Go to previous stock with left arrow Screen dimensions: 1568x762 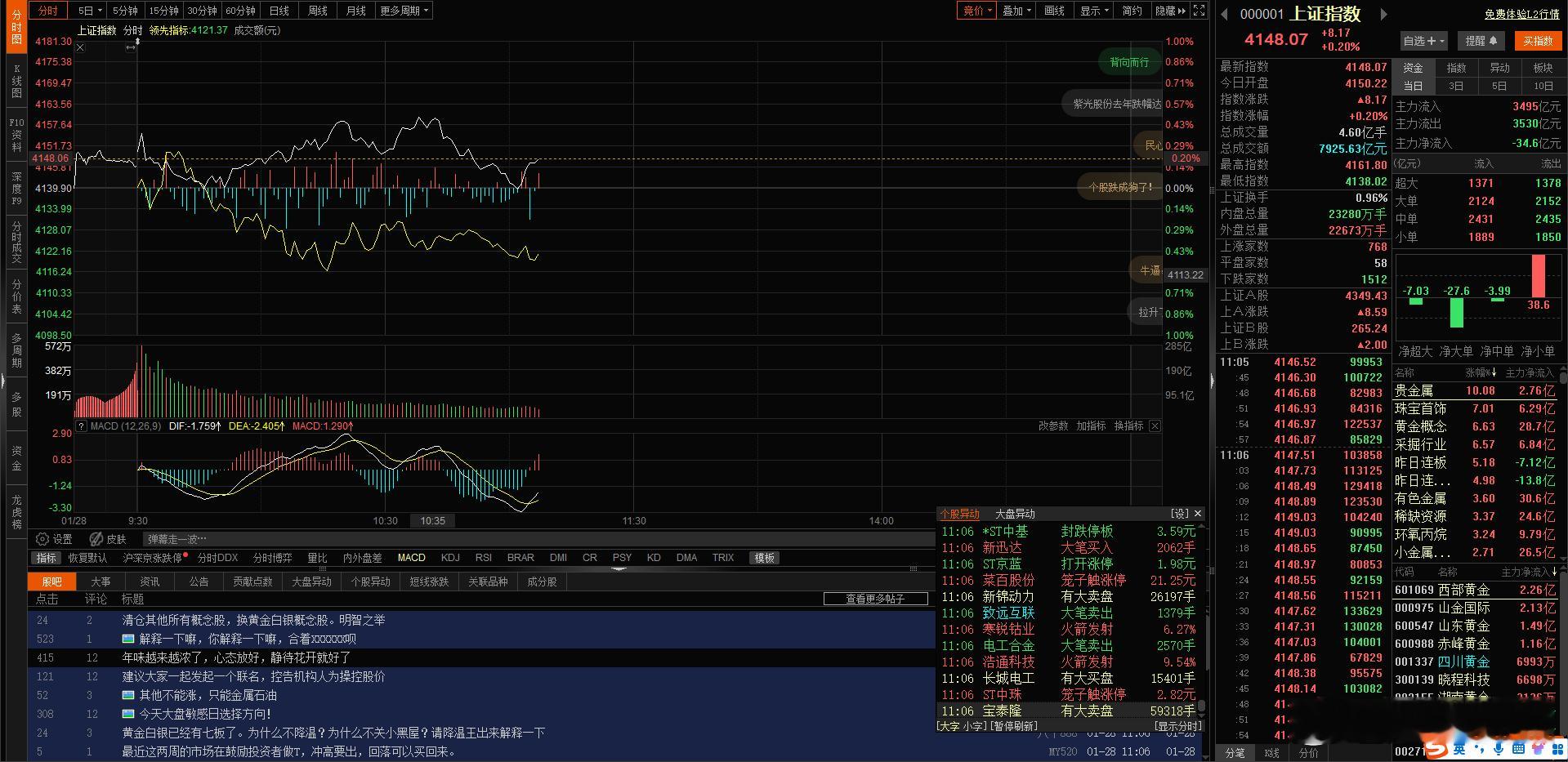pyautogui.click(x=1224, y=14)
